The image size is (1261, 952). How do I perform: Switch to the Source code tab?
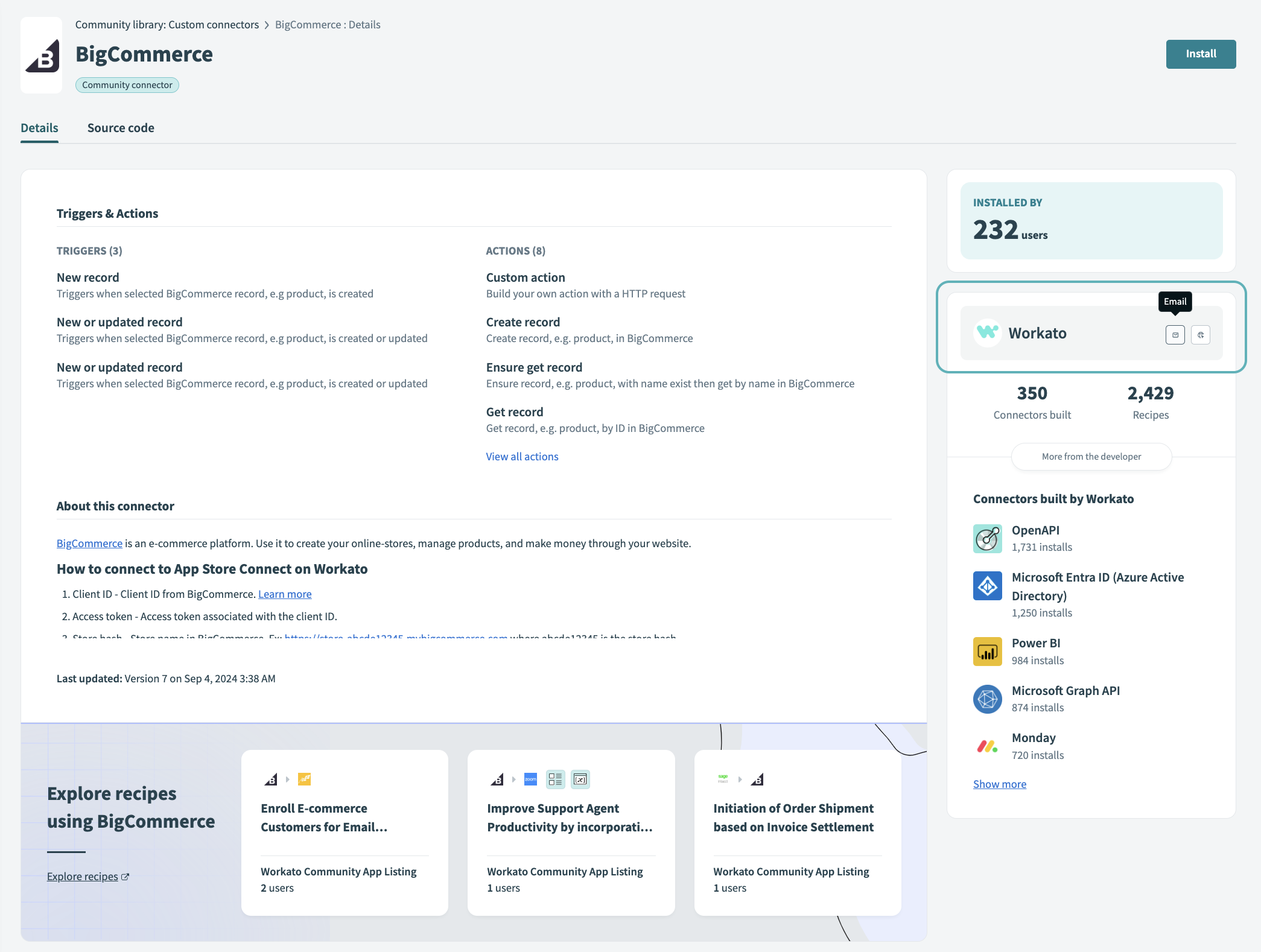pyautogui.click(x=121, y=128)
